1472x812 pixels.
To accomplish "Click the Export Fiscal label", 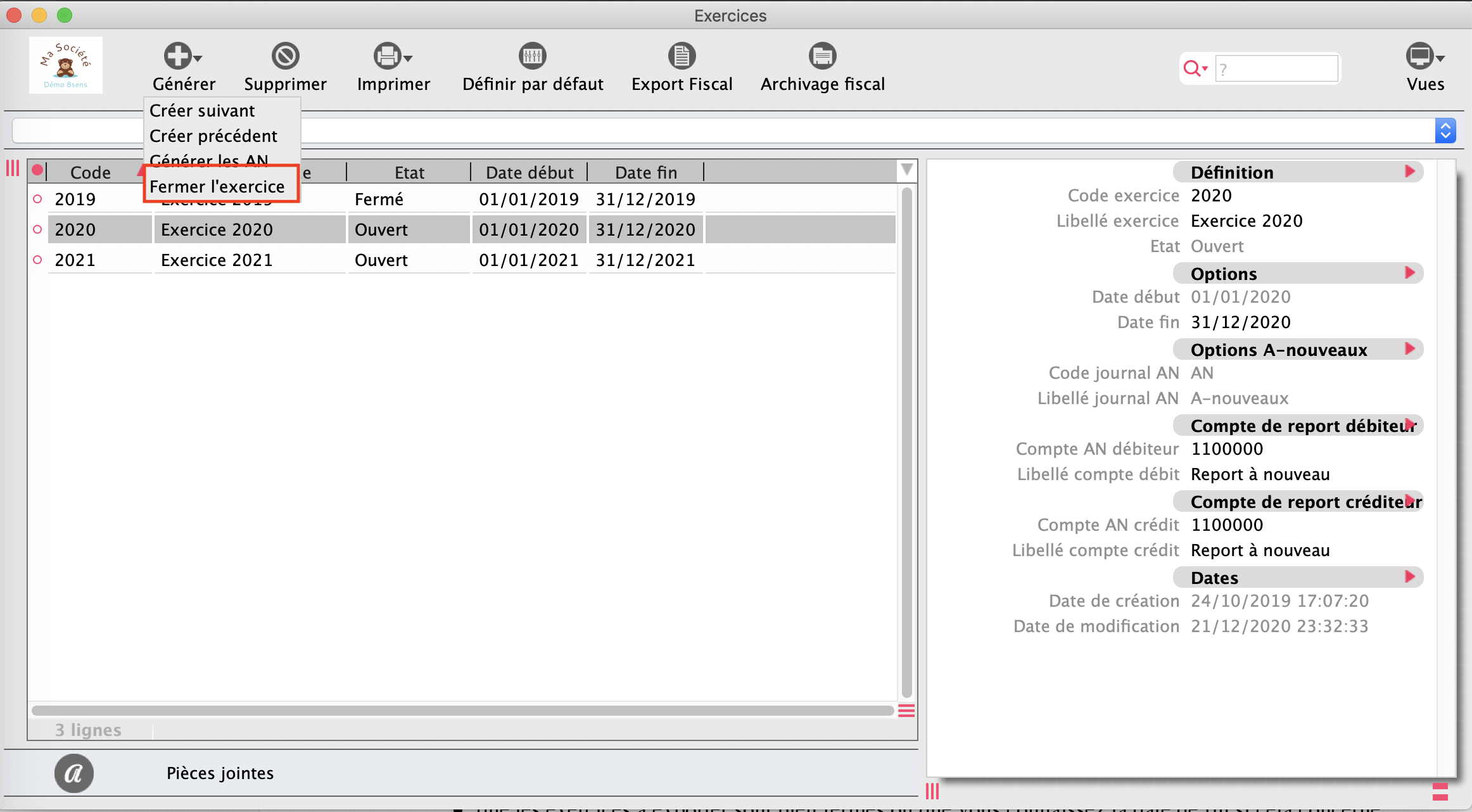I will pyautogui.click(x=682, y=84).
